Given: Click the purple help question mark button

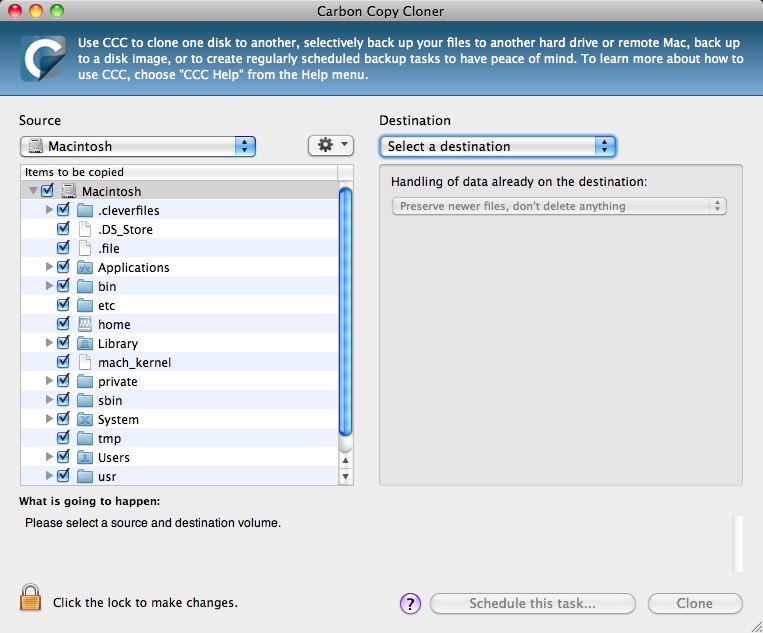Looking at the screenshot, I should 410,603.
